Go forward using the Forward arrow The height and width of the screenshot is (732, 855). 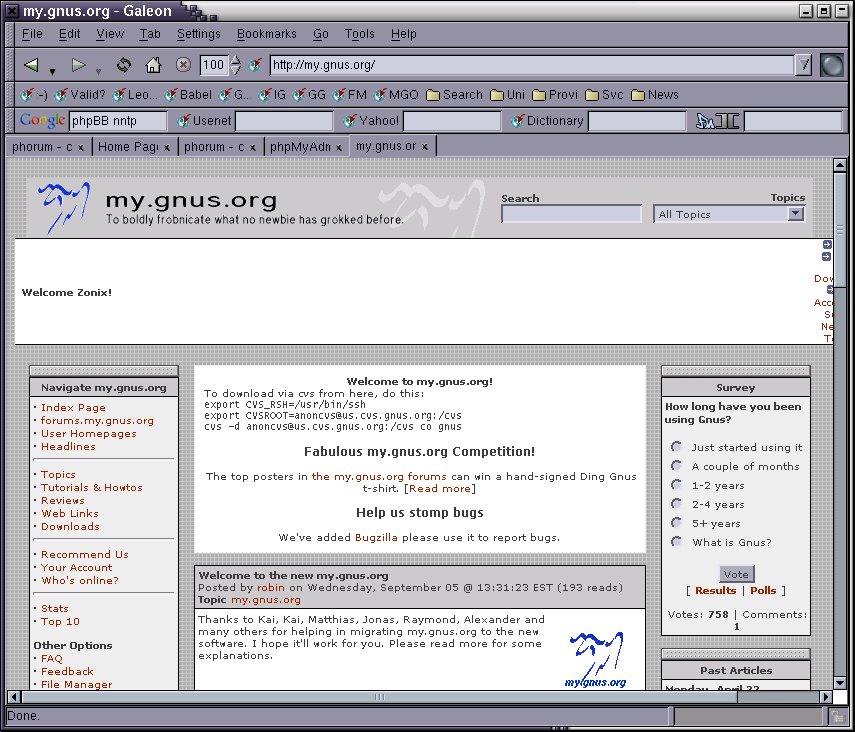(x=79, y=65)
